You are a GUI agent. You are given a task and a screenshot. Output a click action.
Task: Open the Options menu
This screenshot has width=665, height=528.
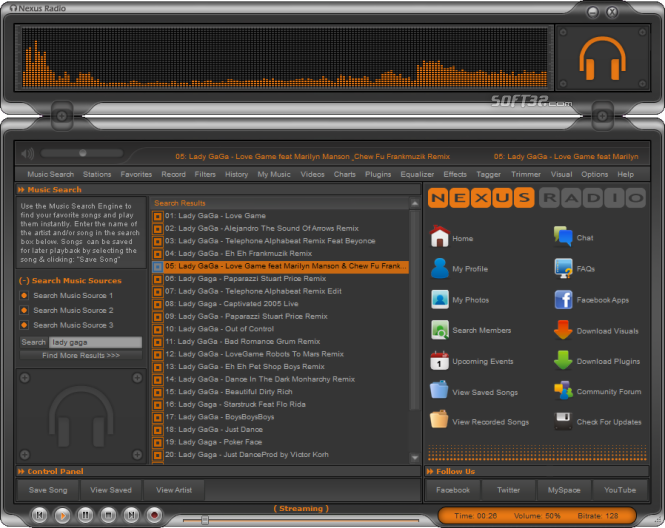click(595, 174)
